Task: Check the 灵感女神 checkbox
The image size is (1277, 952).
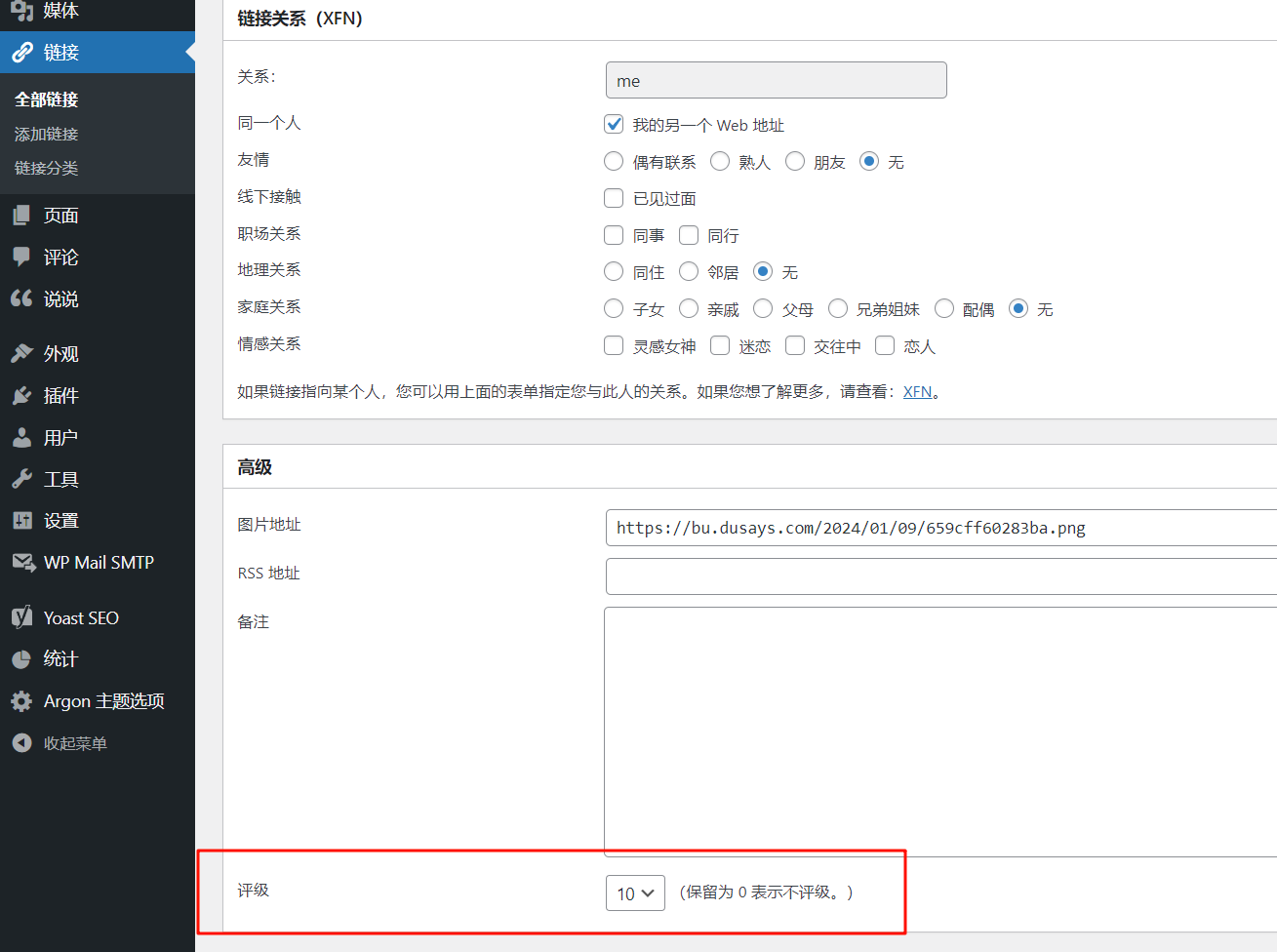Action: coord(614,345)
